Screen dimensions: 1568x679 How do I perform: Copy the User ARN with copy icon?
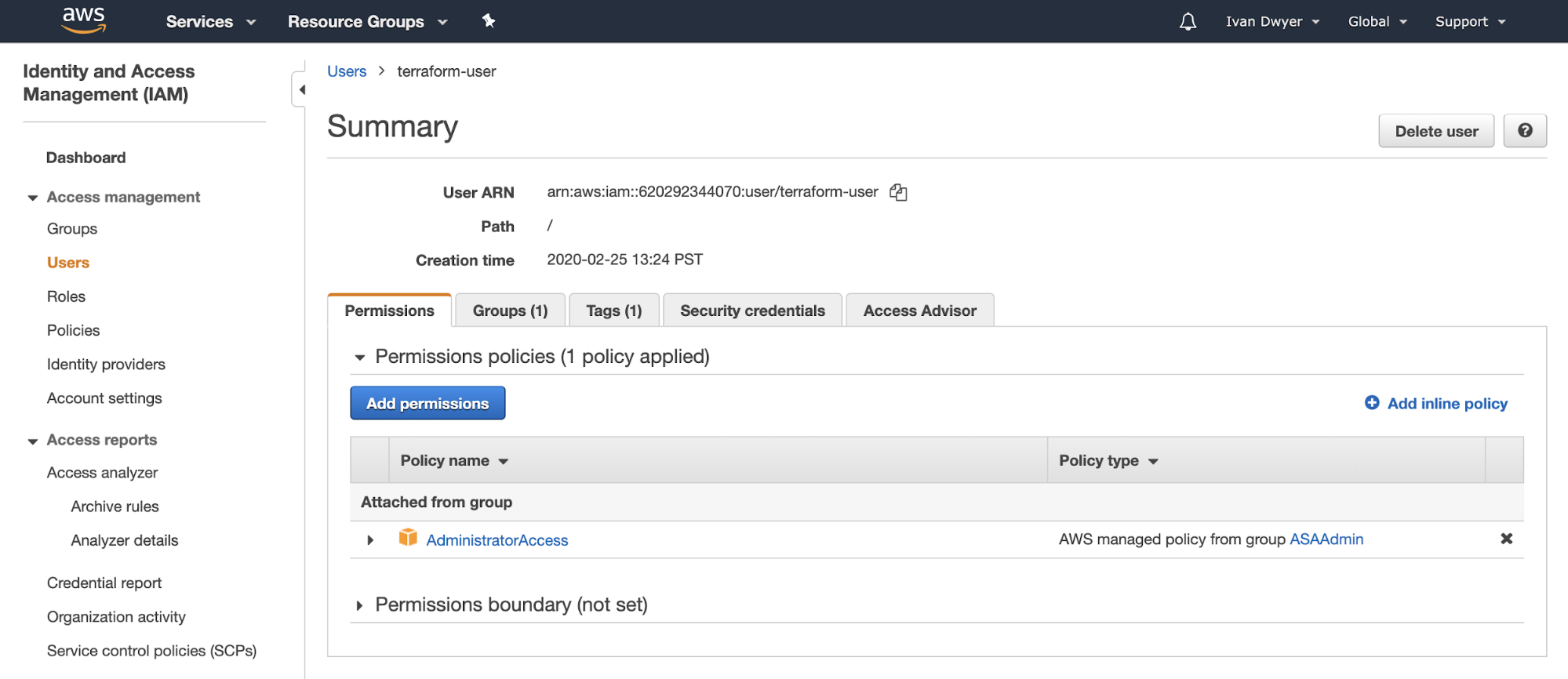(x=898, y=192)
